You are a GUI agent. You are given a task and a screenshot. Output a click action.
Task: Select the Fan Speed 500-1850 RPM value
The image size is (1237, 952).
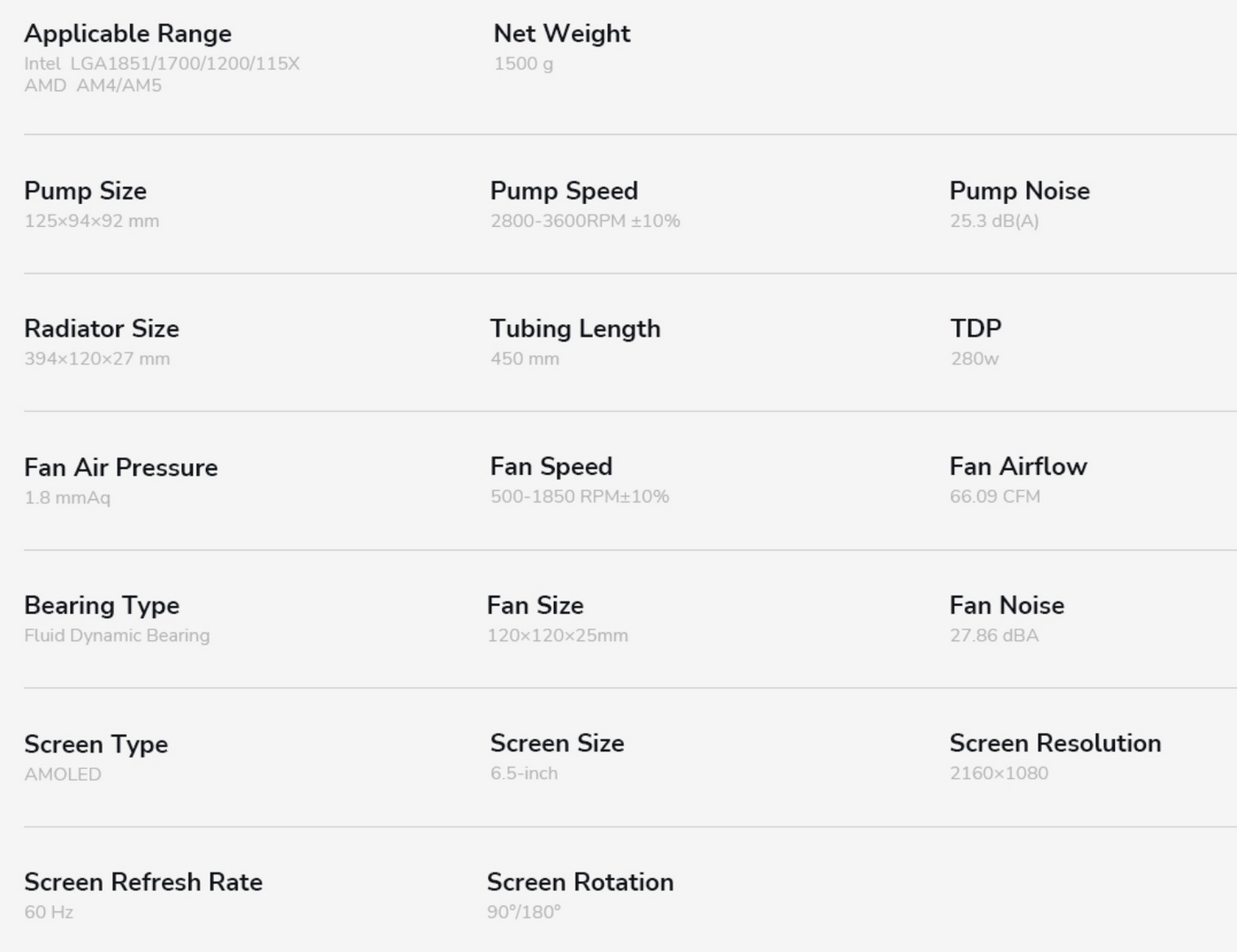[x=580, y=496]
